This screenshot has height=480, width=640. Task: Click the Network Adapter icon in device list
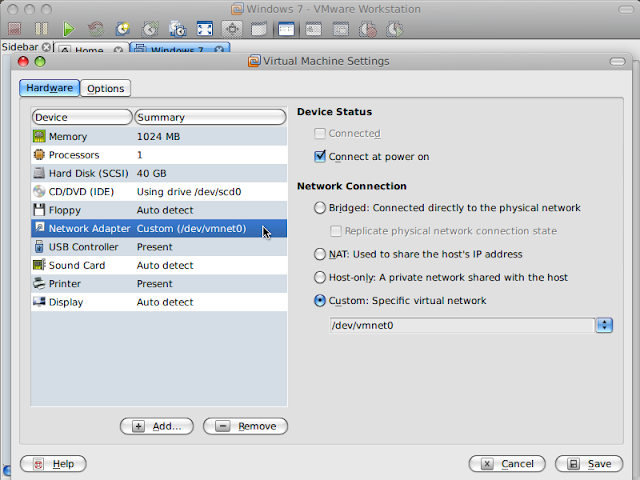pos(39,228)
